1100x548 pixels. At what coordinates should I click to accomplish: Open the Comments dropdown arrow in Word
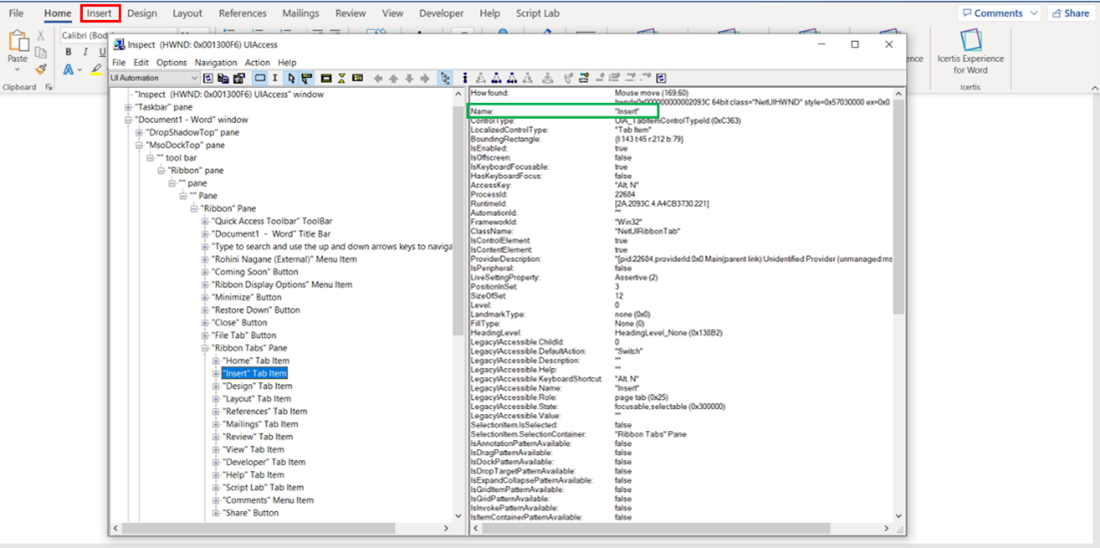tap(1033, 13)
